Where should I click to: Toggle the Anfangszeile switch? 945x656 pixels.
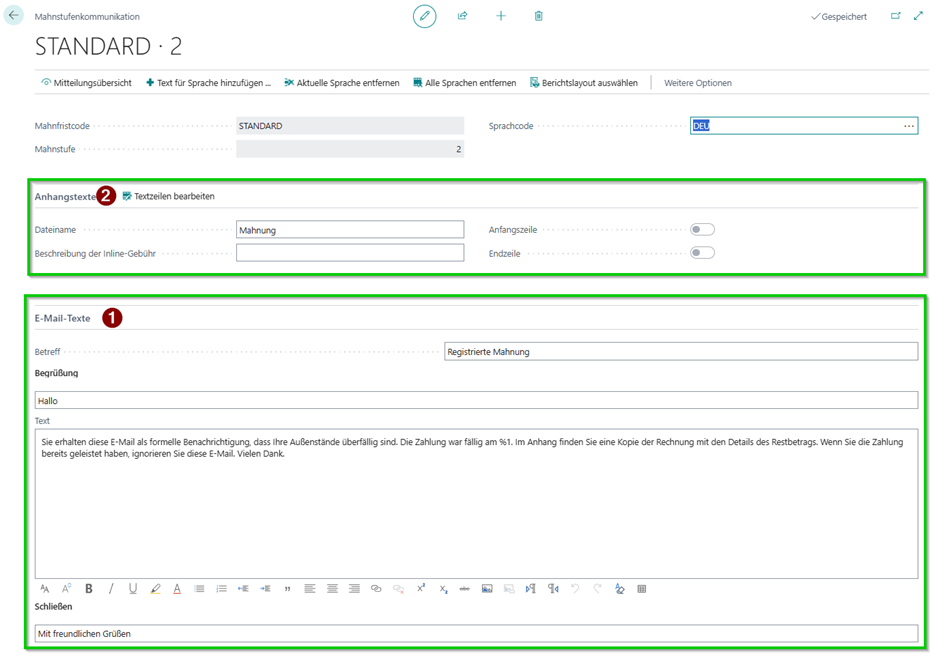pyautogui.click(x=702, y=230)
